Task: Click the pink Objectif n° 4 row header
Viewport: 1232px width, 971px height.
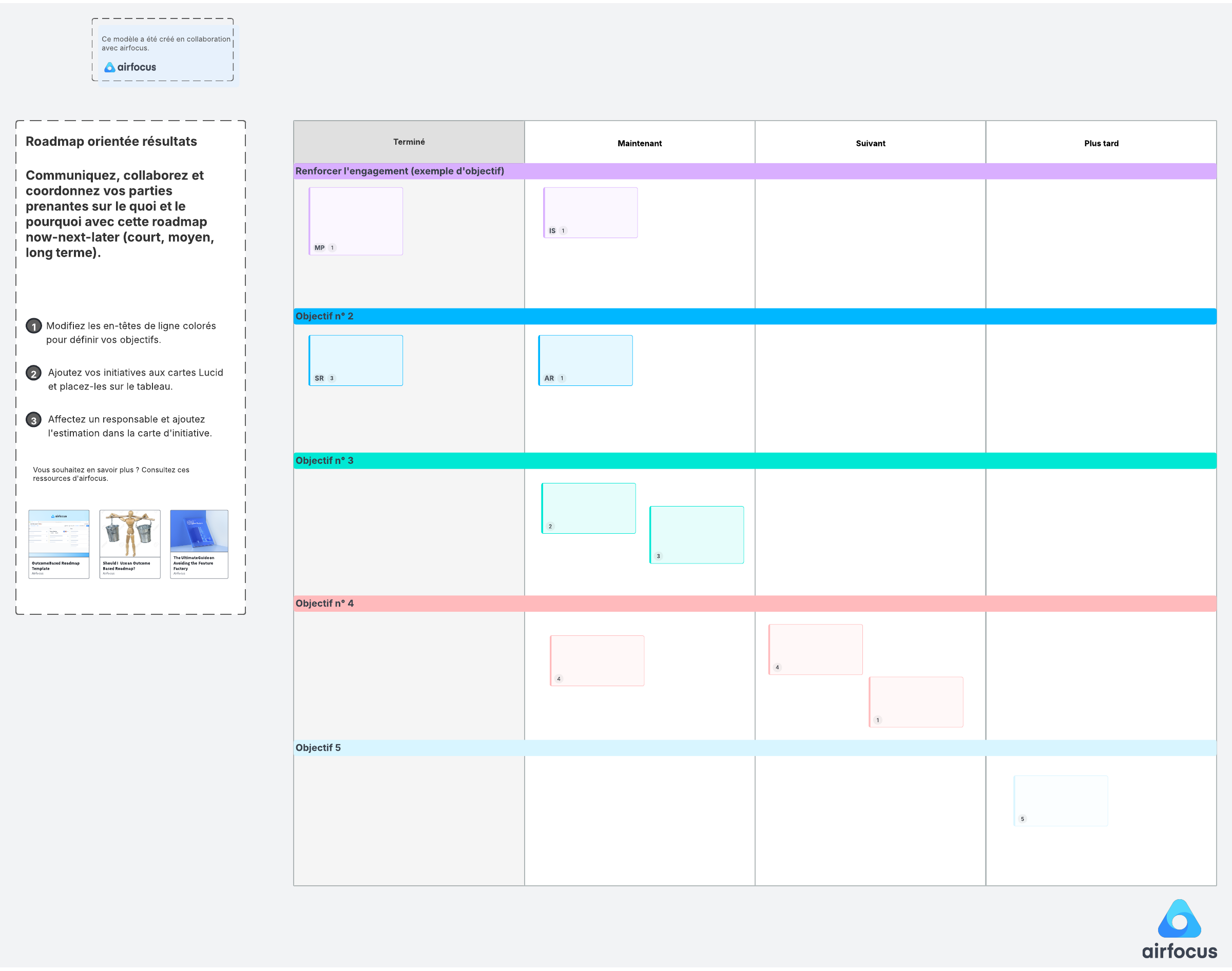Action: [324, 603]
